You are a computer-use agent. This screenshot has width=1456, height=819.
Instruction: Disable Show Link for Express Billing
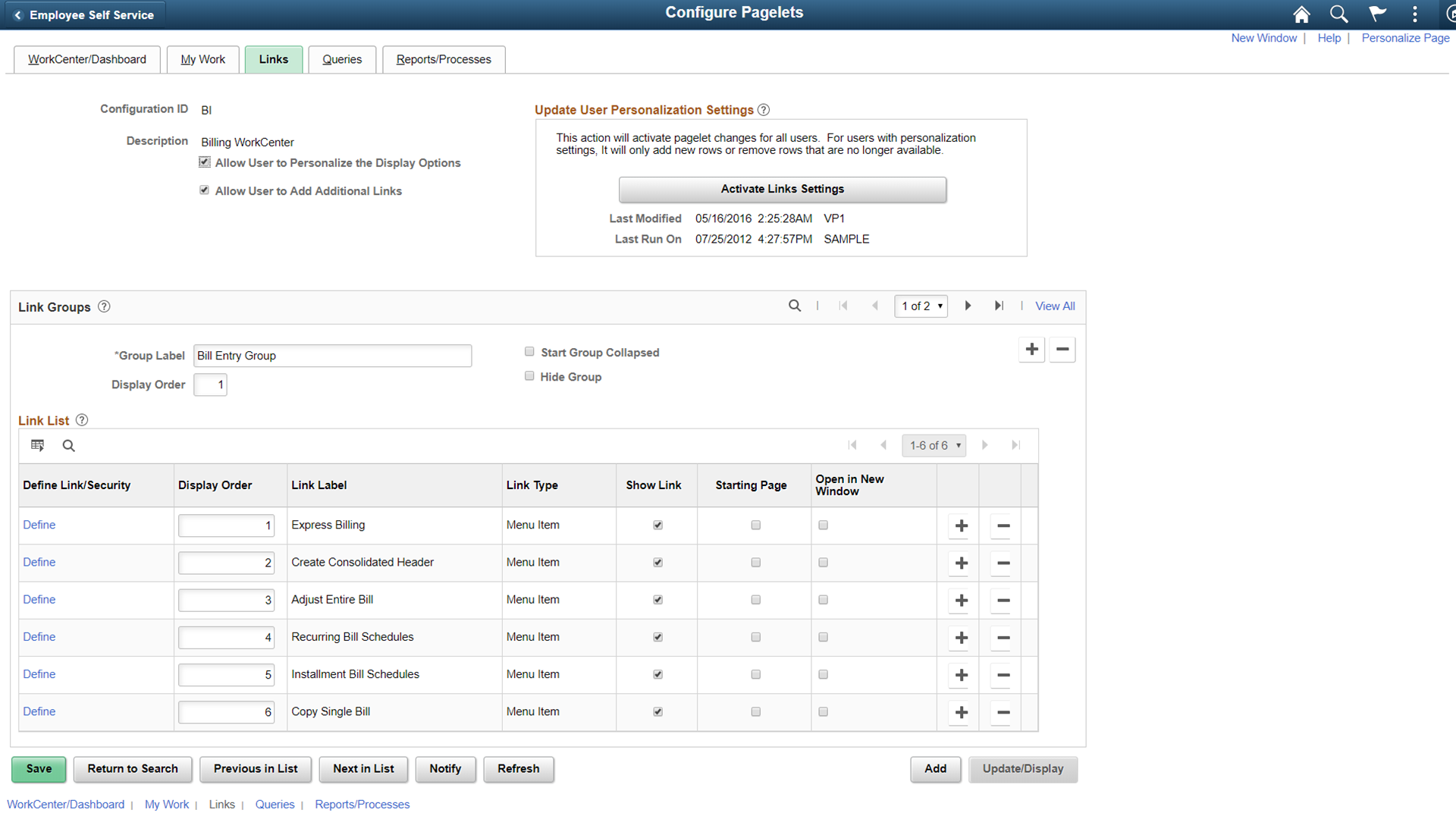point(657,524)
